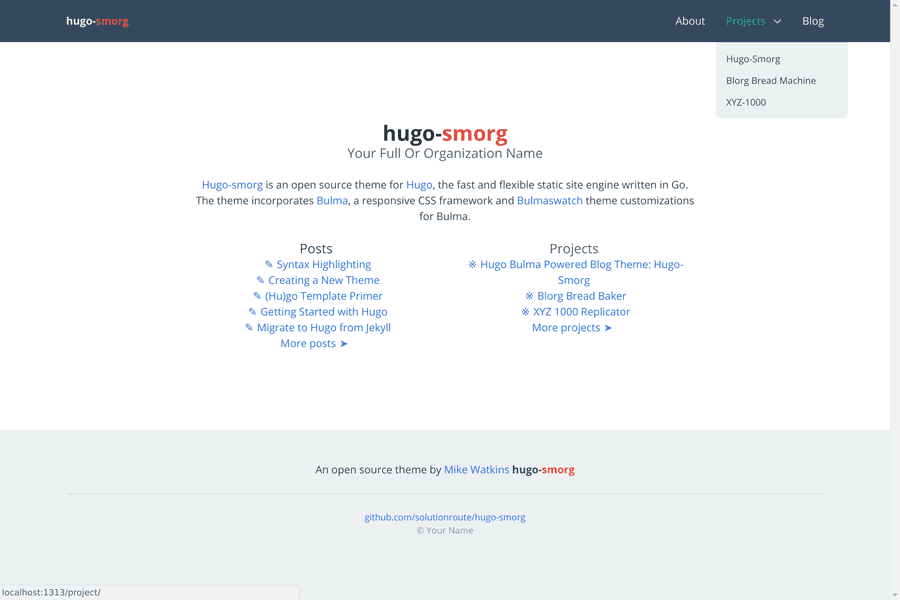Select Hugo-Smorg in the Projects dropdown
This screenshot has height=600, width=900.
coord(753,59)
